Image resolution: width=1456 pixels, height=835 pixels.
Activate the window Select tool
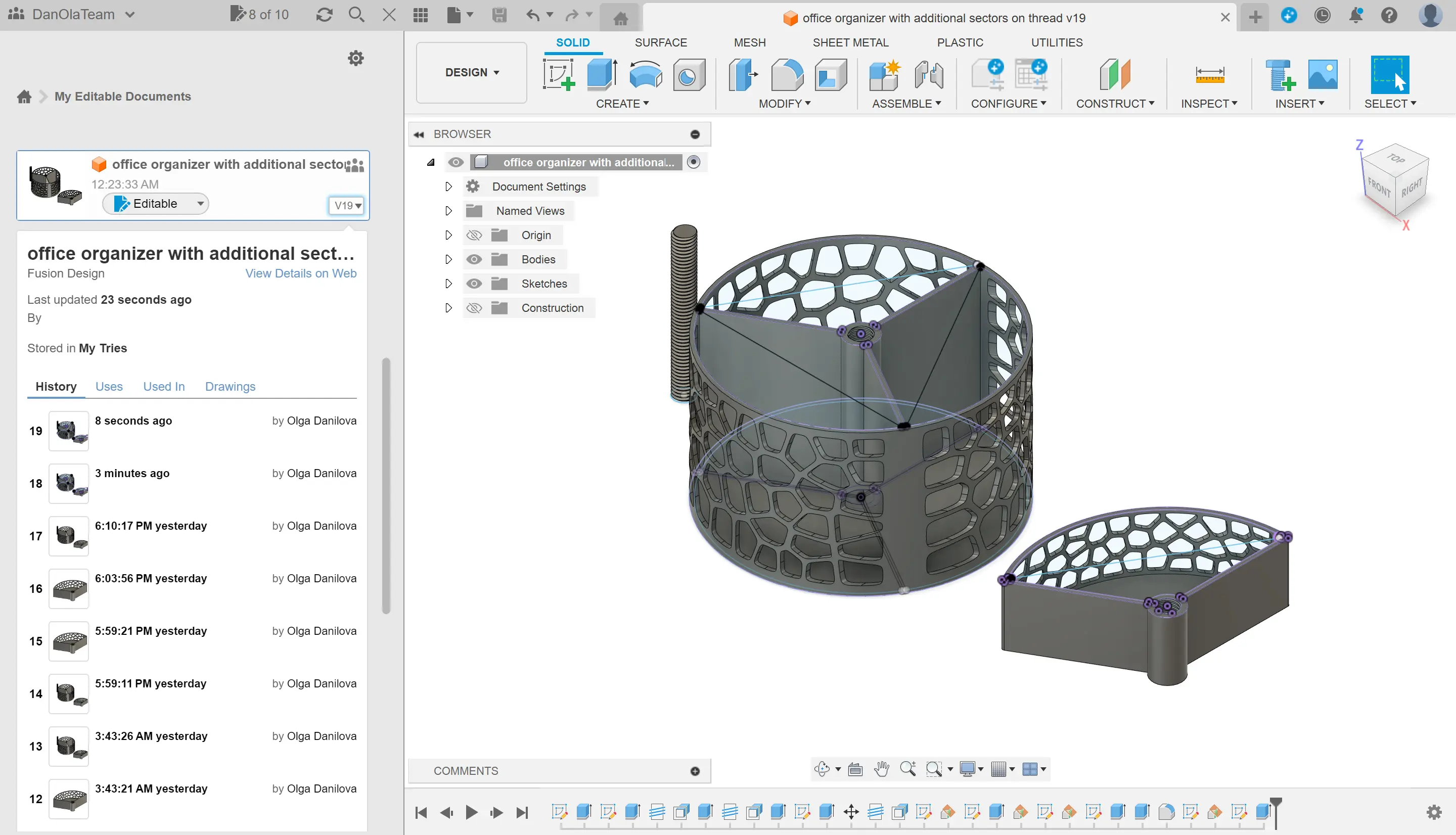click(1389, 75)
